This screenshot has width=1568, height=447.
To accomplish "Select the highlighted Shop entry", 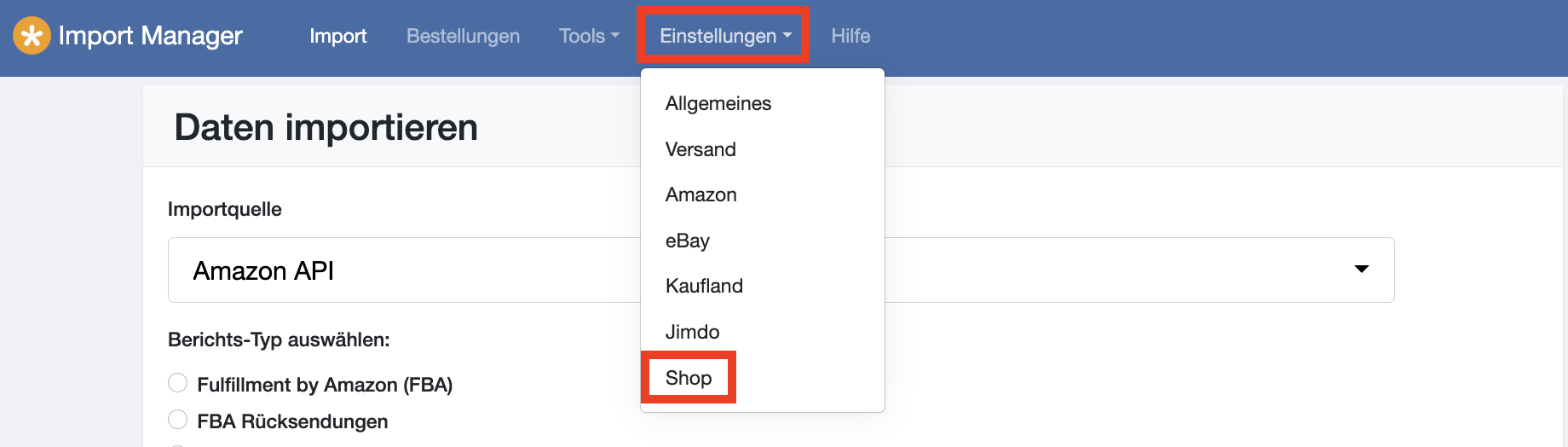I will 689,378.
